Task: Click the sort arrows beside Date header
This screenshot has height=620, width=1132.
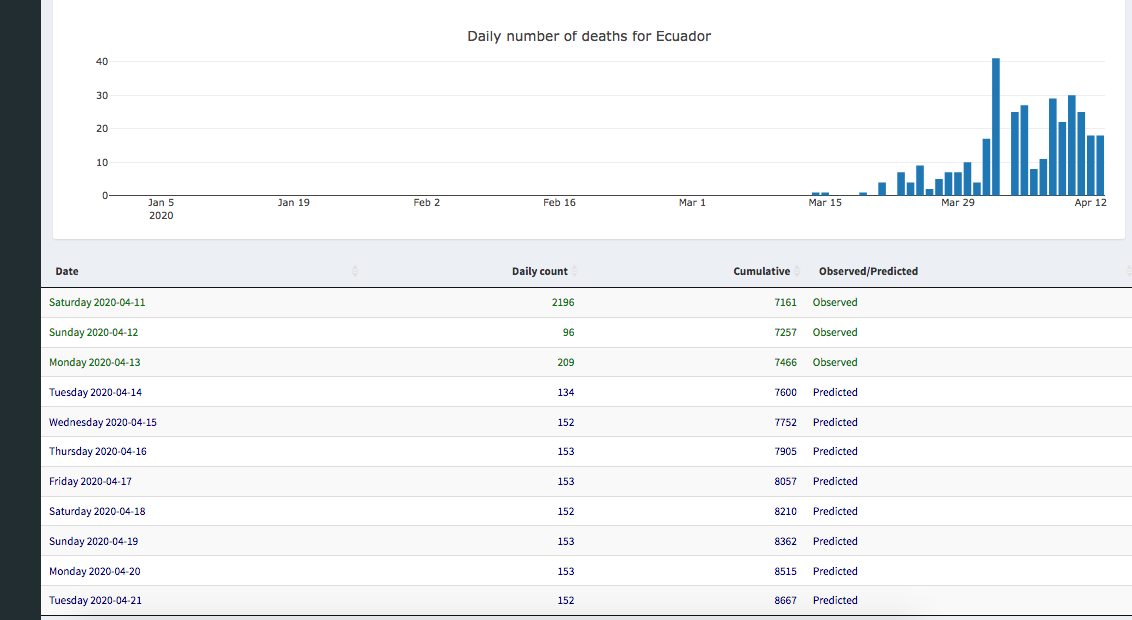Action: click(355, 271)
